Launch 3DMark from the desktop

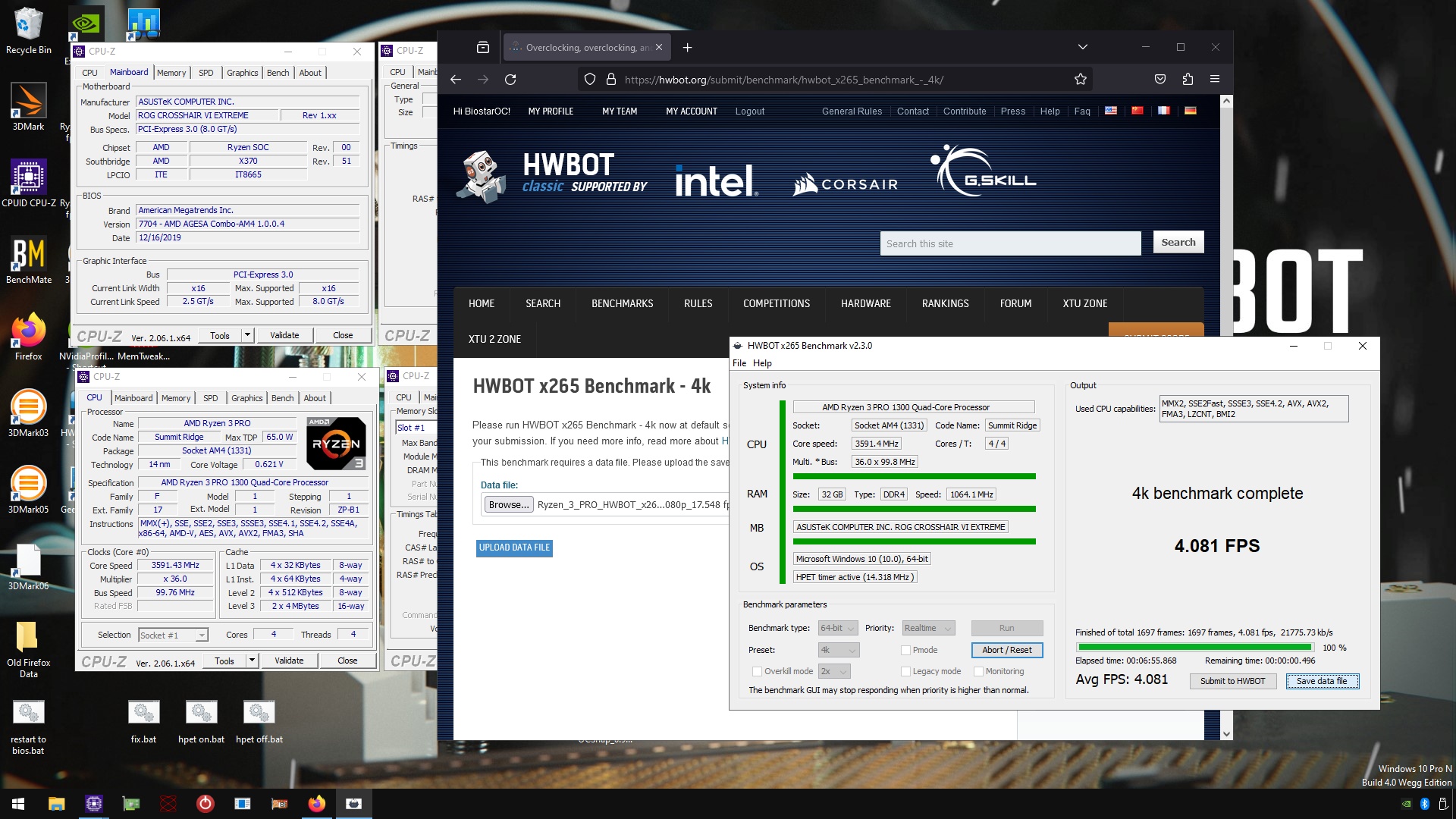(x=28, y=106)
